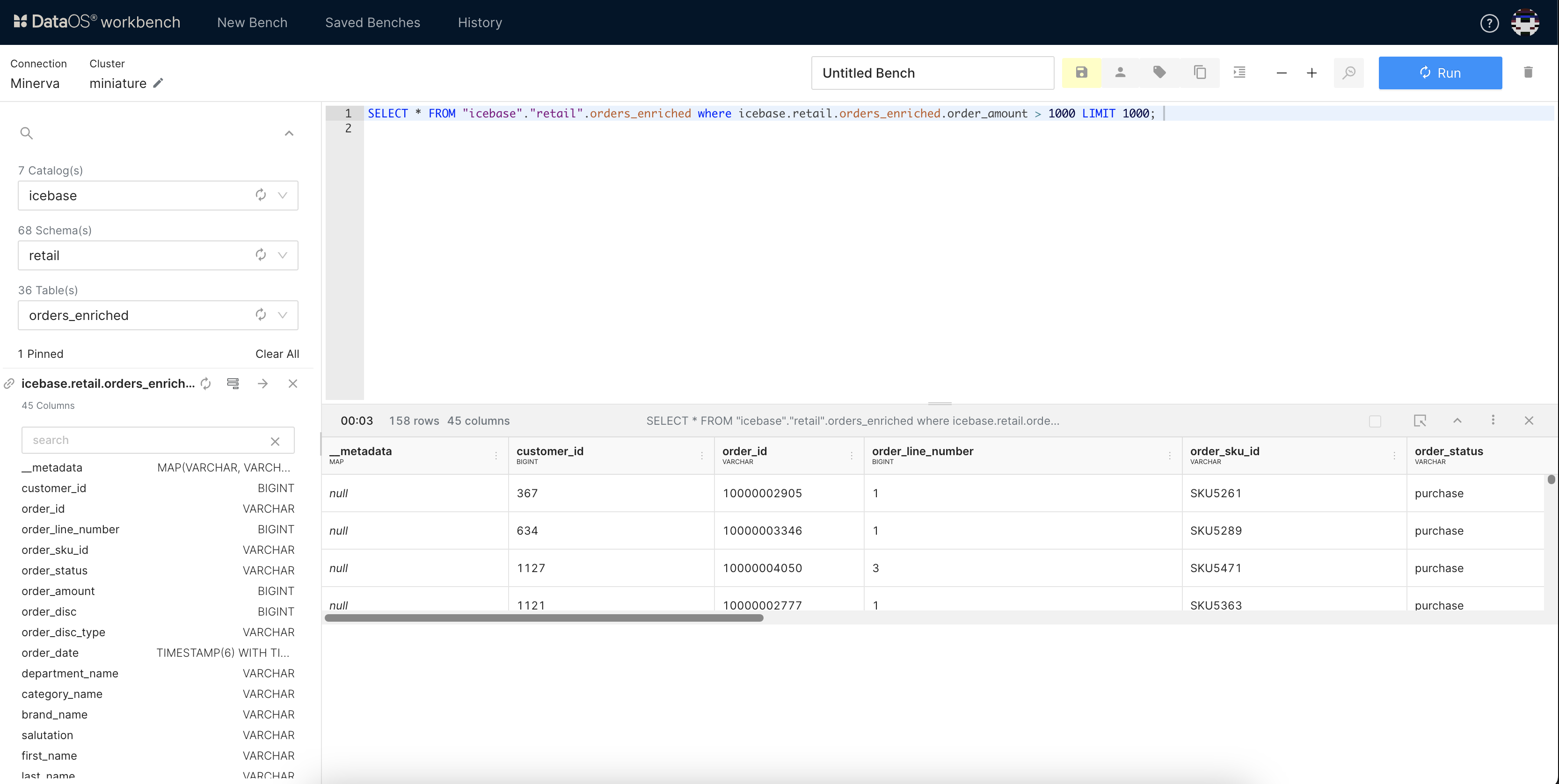The width and height of the screenshot is (1559, 784).
Task: Click the save bench icon
Action: [x=1081, y=73]
